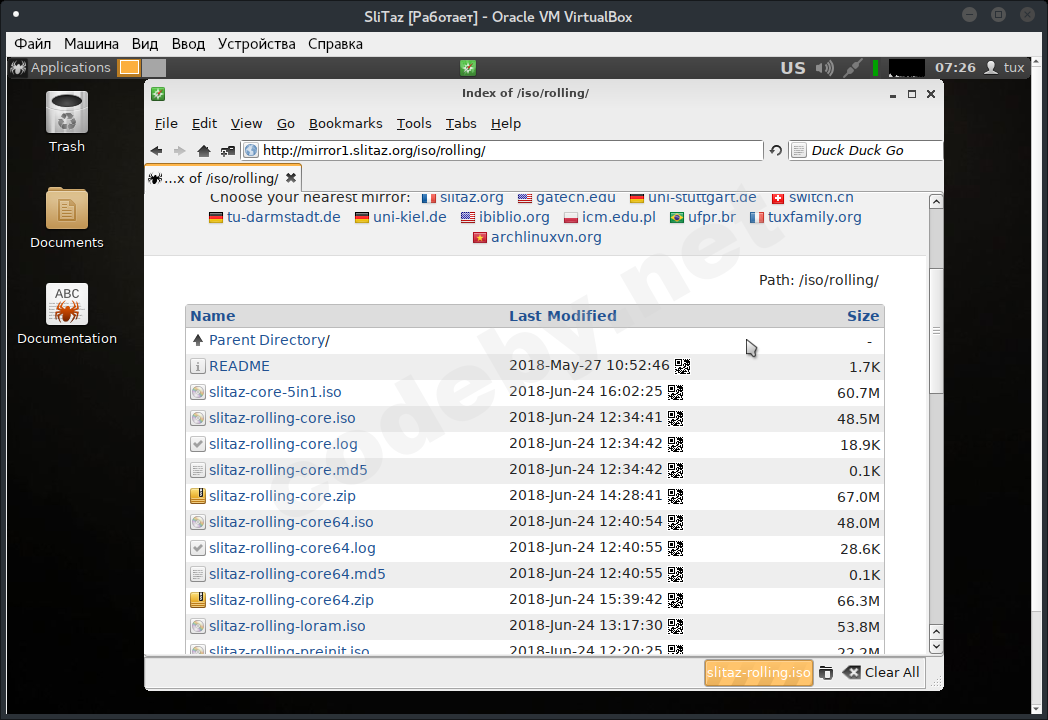Viewport: 1048px width, 720px height.
Task: Open QR code for slitaz-core-5in1.iso
Action: point(675,392)
